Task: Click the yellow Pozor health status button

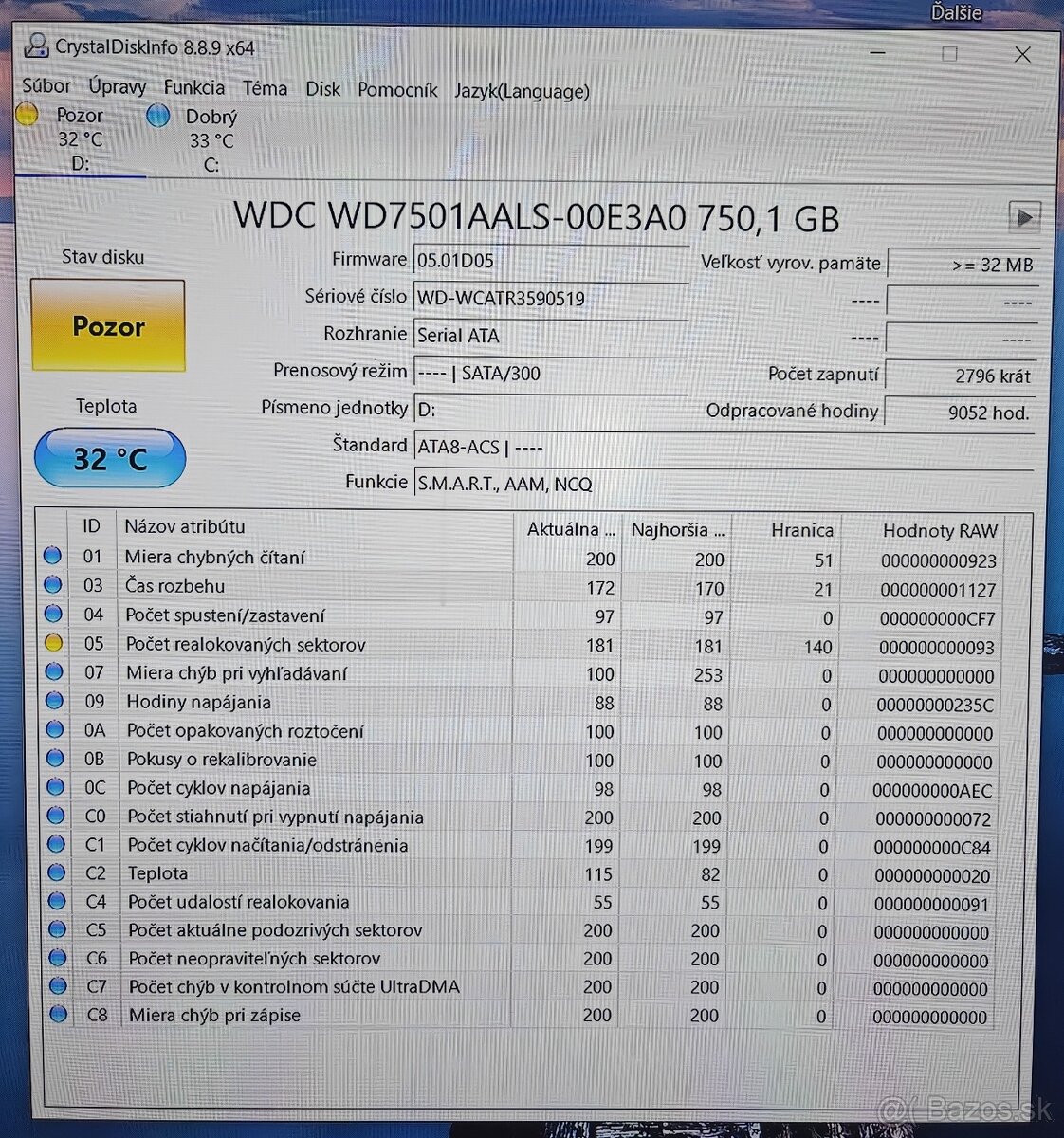Action: [108, 326]
